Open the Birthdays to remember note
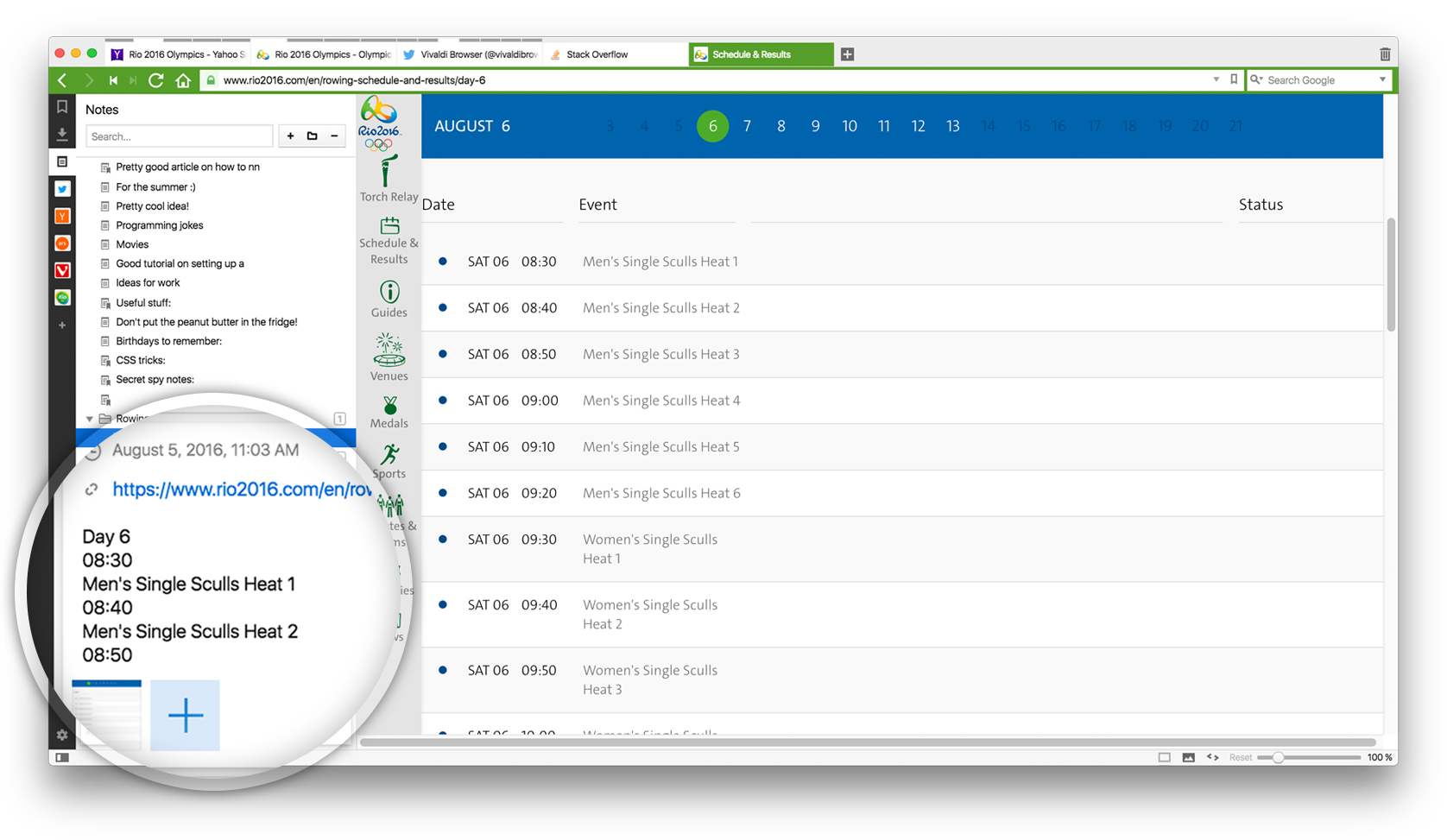The image size is (1447, 840). coord(169,341)
